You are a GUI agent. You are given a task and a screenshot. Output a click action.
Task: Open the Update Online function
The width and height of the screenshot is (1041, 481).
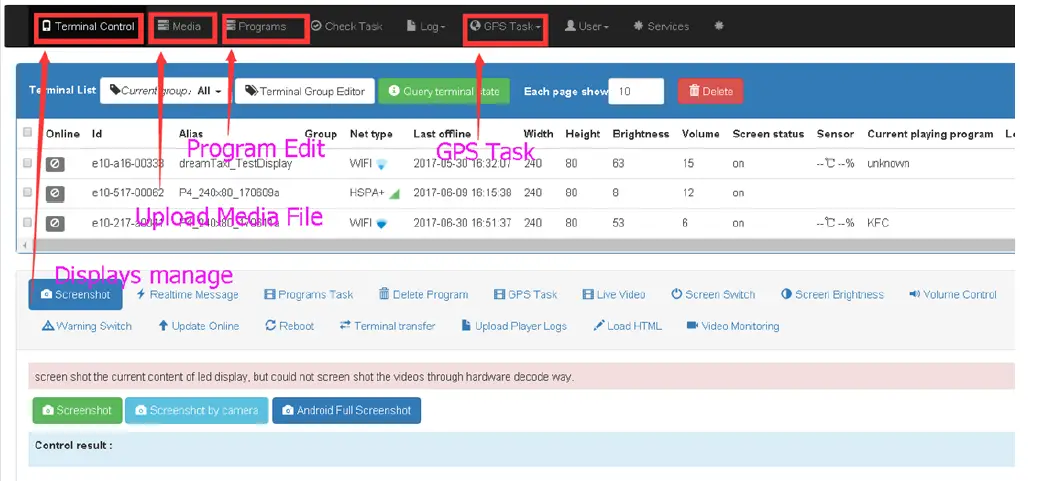point(199,326)
